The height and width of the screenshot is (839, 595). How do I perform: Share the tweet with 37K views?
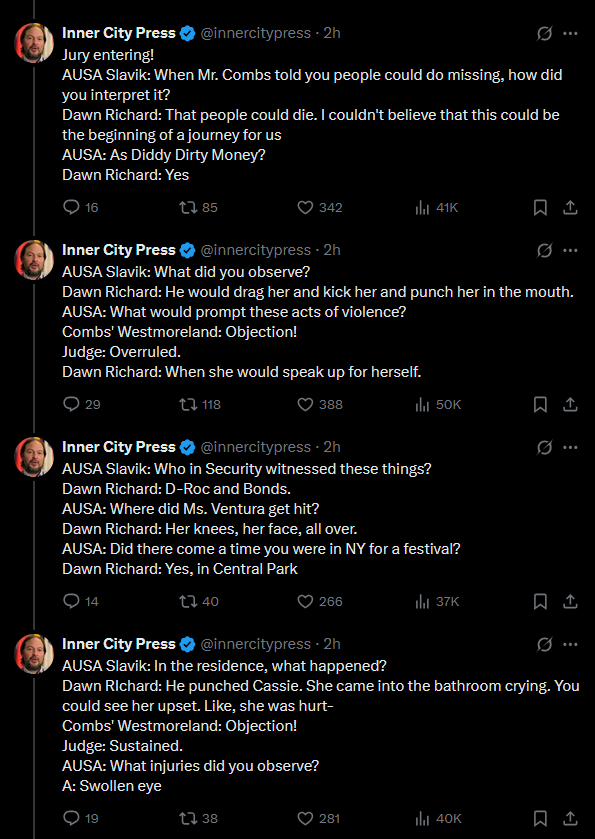click(x=571, y=602)
